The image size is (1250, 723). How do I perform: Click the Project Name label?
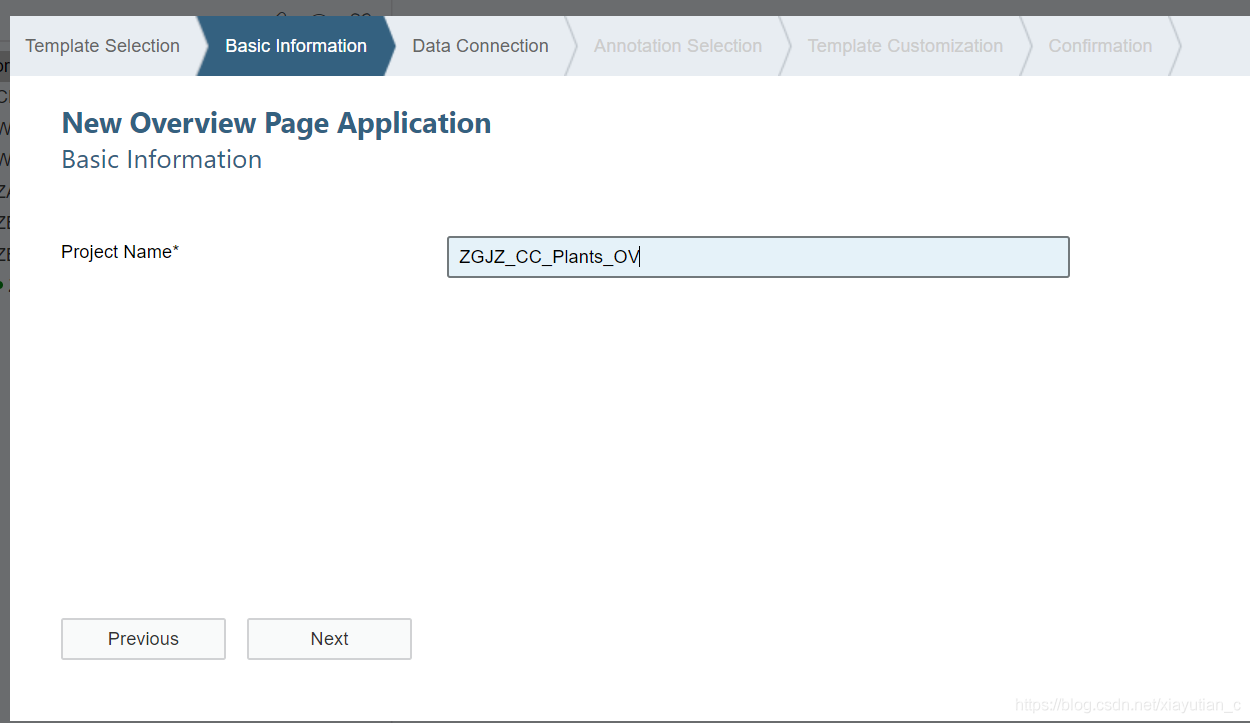coord(116,252)
